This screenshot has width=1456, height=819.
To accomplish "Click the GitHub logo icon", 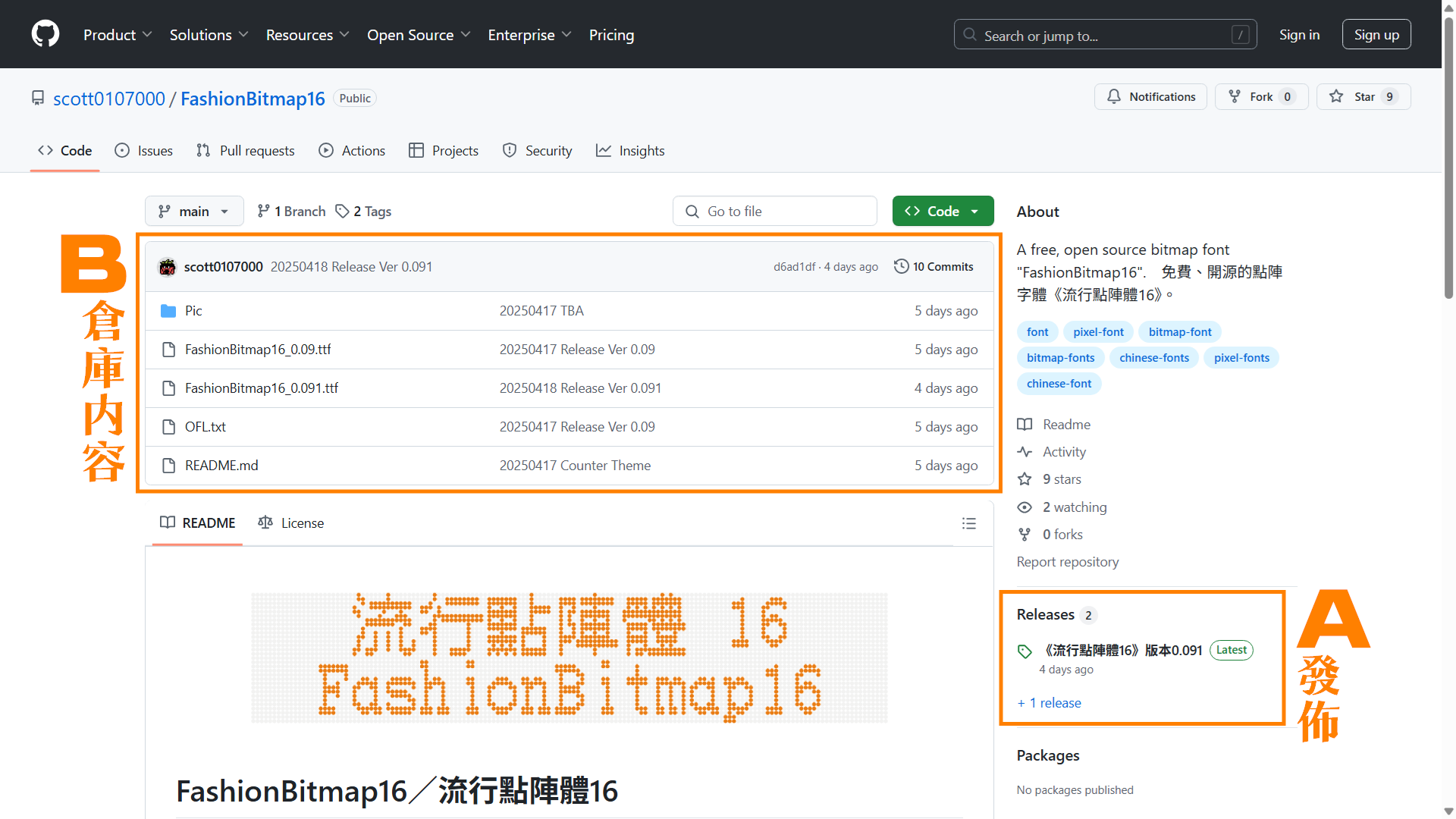I will pyautogui.click(x=45, y=34).
